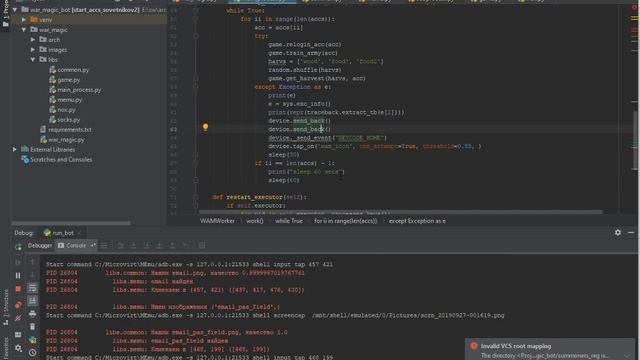Close the run_bot debug tab
Image resolution: width=640 pixels, height=360 pixels.
[79, 233]
